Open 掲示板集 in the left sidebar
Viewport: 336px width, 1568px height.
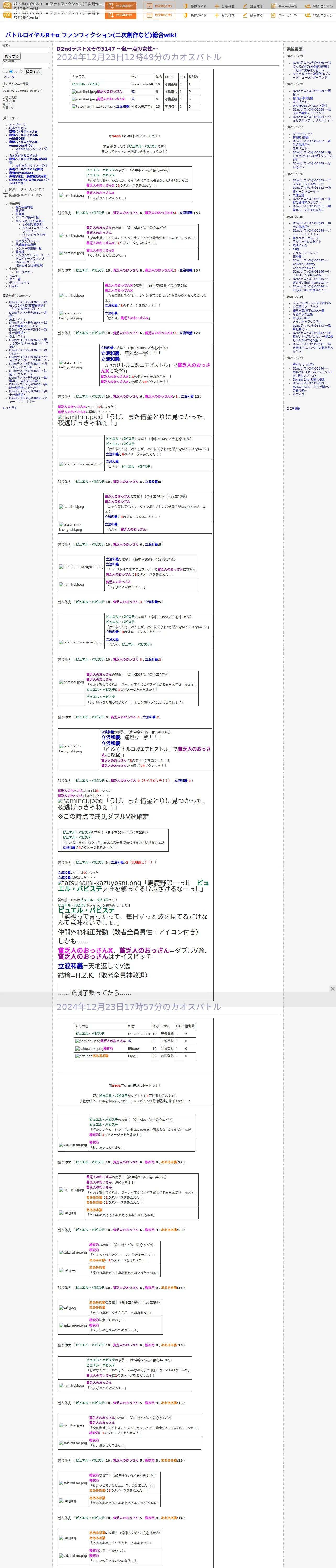point(15,204)
